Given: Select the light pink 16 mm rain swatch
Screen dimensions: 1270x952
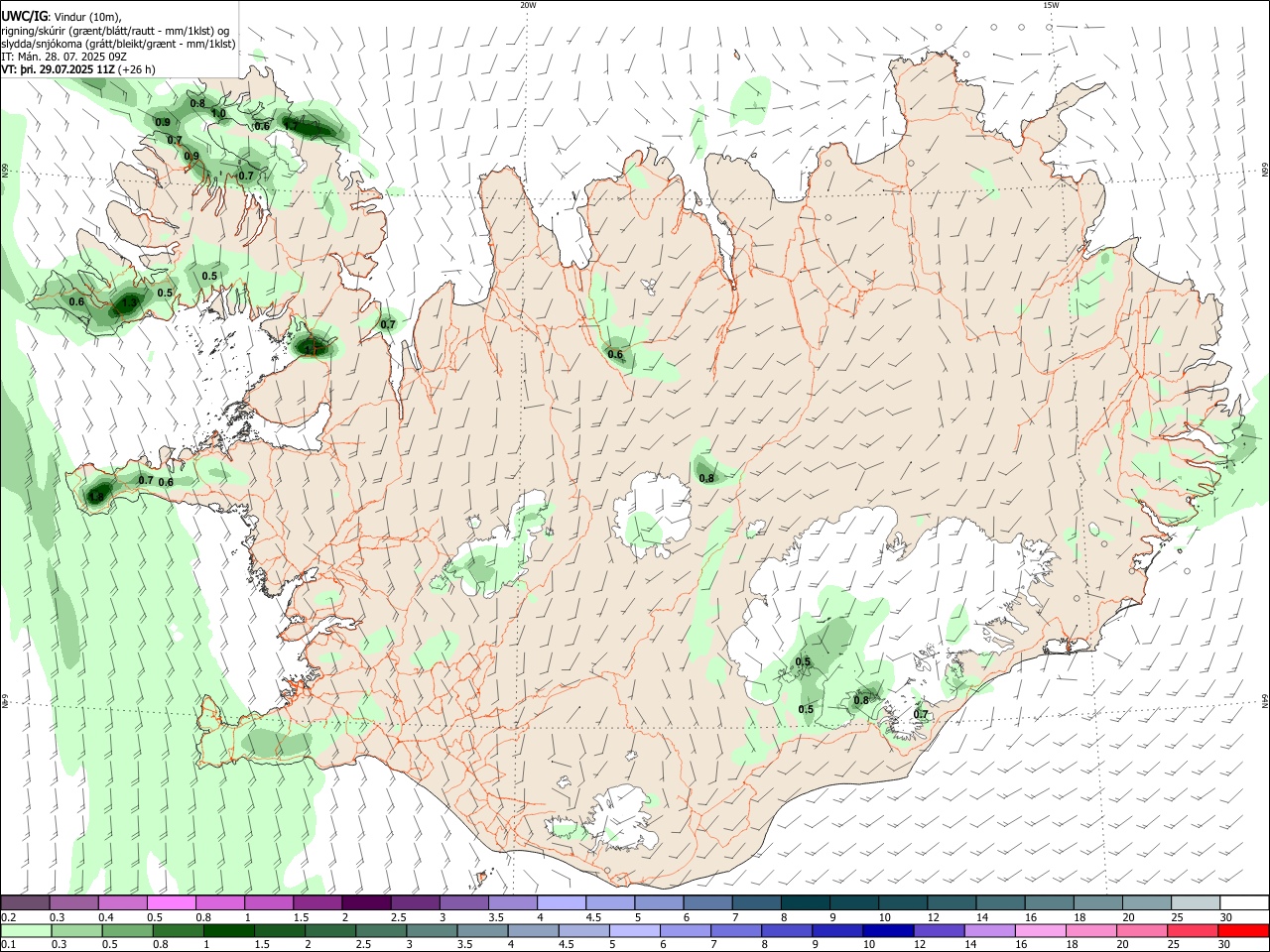Looking at the screenshot, I should pos(1040,931).
